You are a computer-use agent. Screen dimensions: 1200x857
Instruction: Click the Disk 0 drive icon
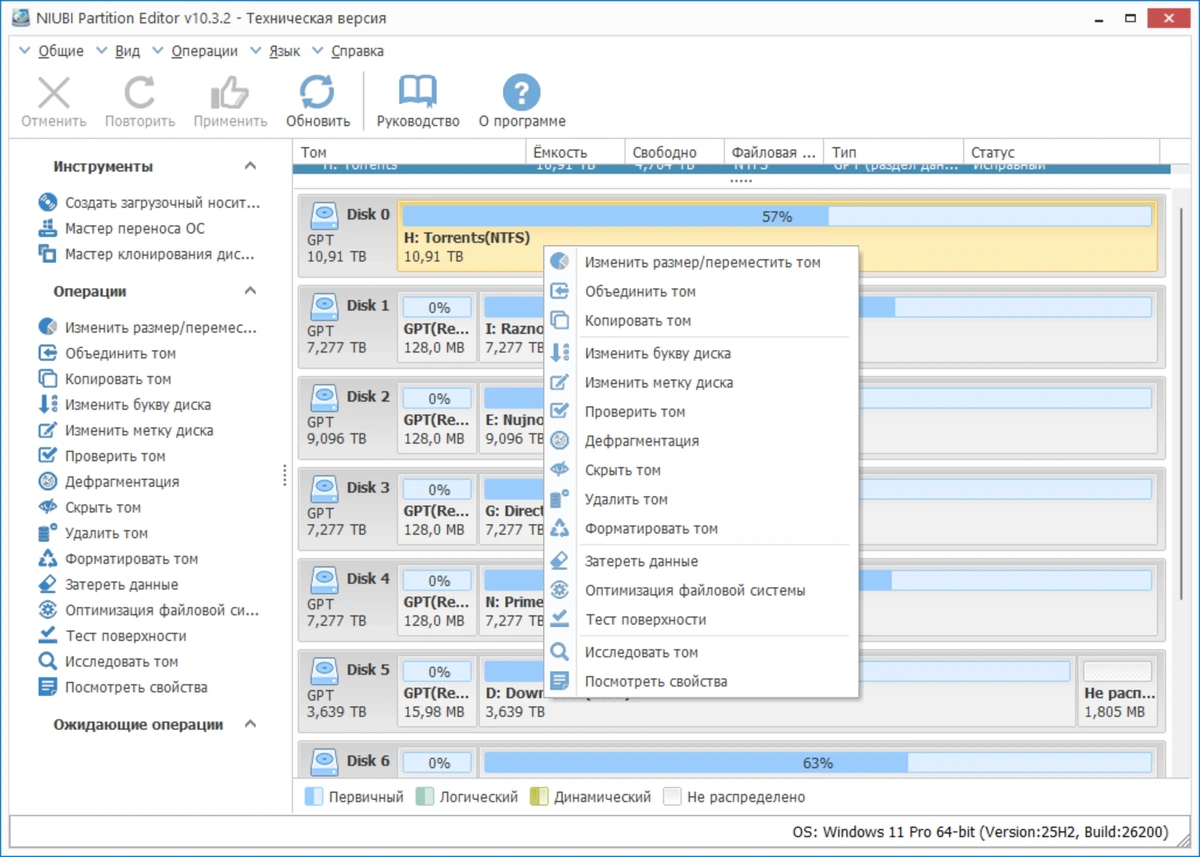323,215
